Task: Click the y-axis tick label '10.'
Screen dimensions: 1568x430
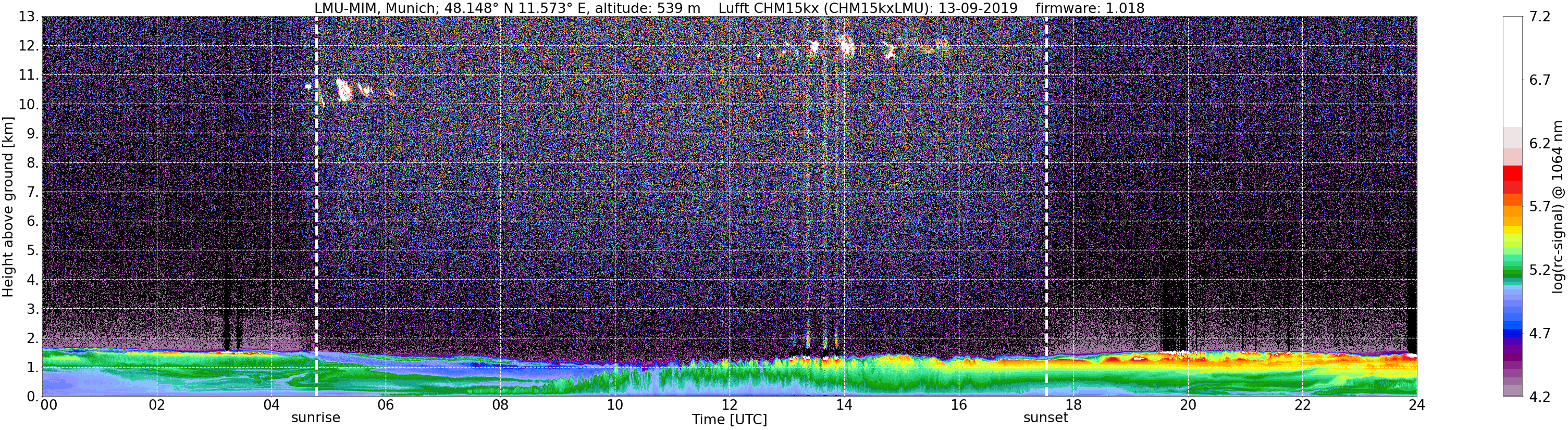Action: click(29, 105)
